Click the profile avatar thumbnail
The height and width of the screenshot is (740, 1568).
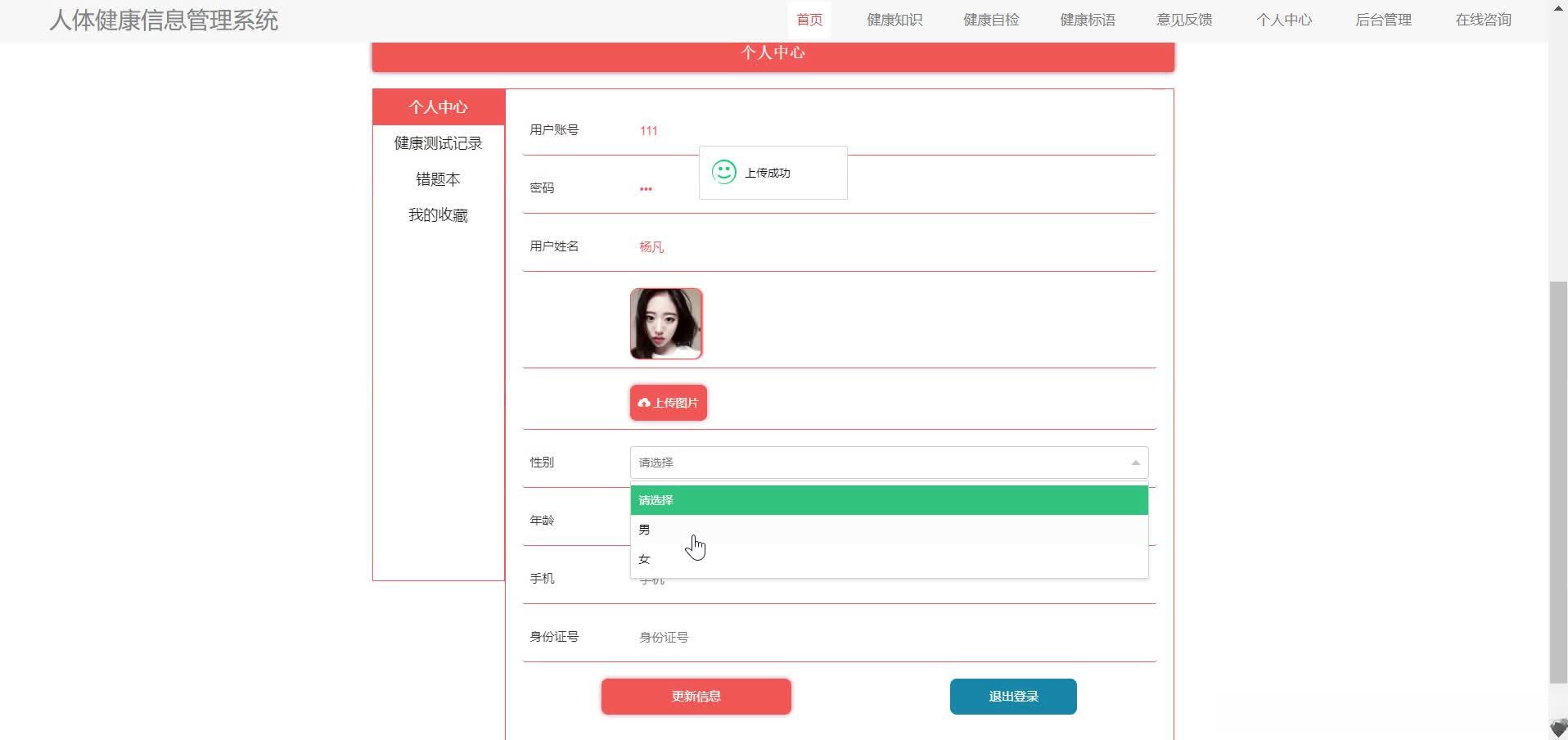665,323
